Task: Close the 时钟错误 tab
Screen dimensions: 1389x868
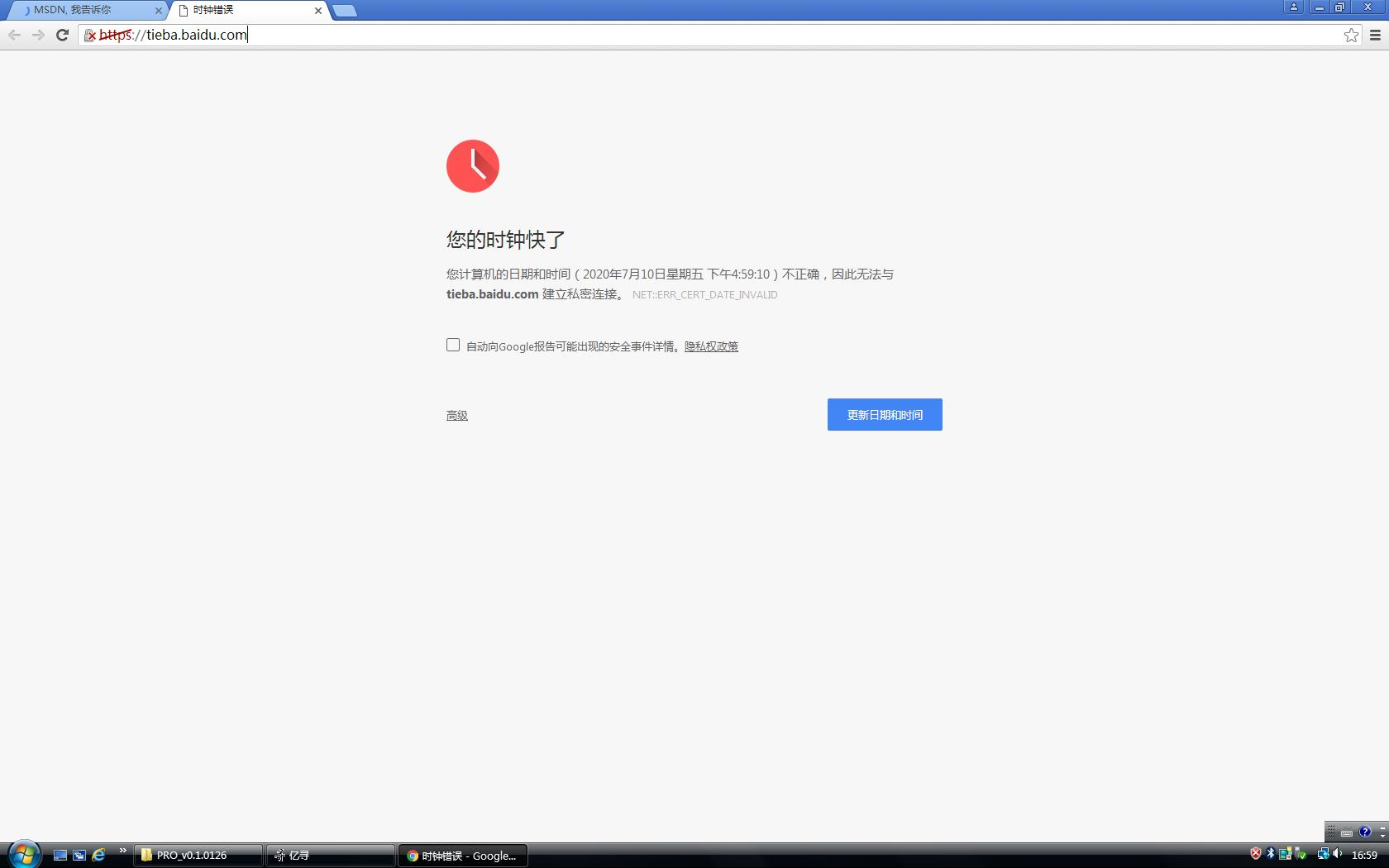Action: 318,11
